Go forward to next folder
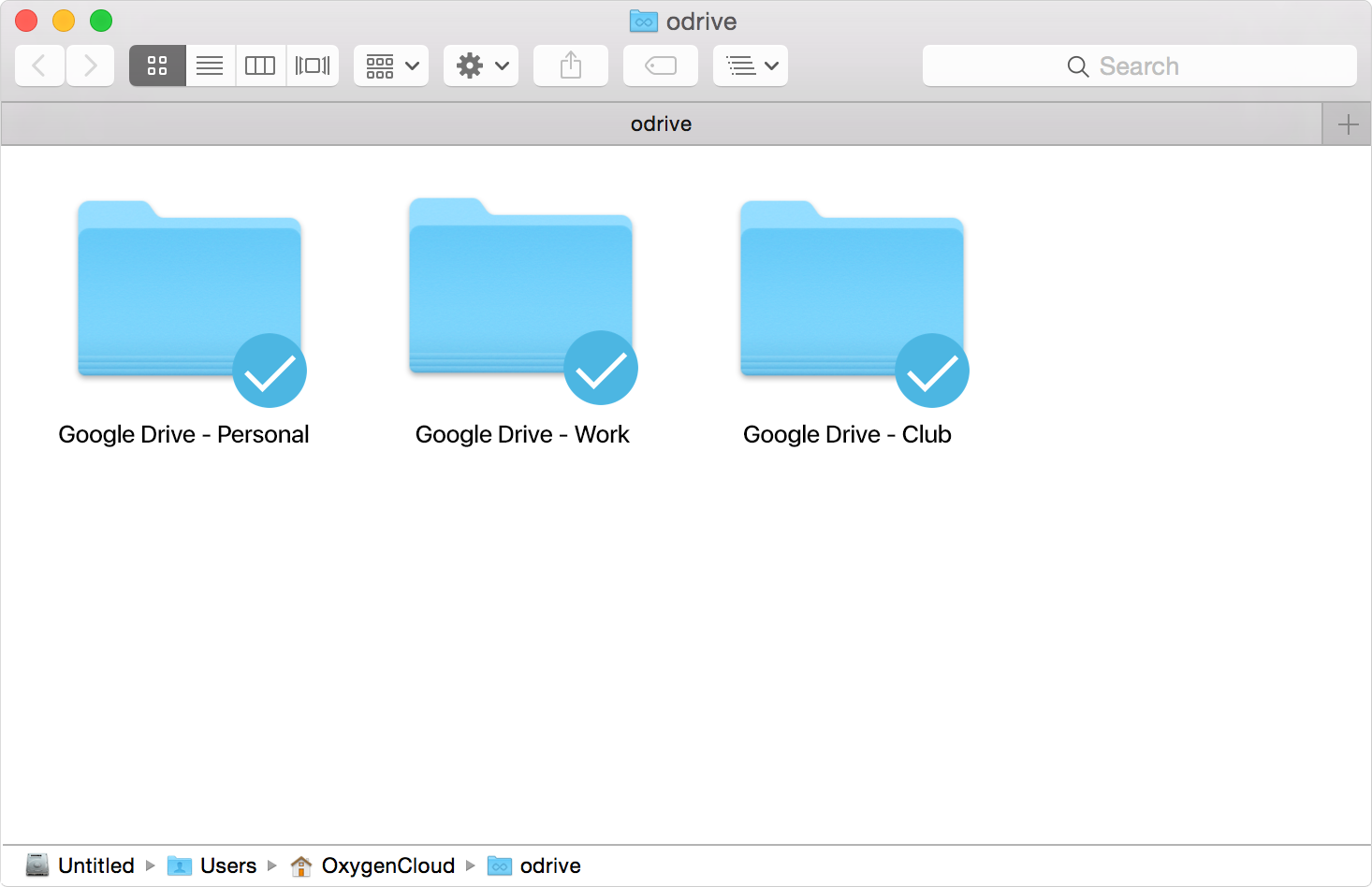Image resolution: width=1372 pixels, height=887 pixels. pos(91,65)
